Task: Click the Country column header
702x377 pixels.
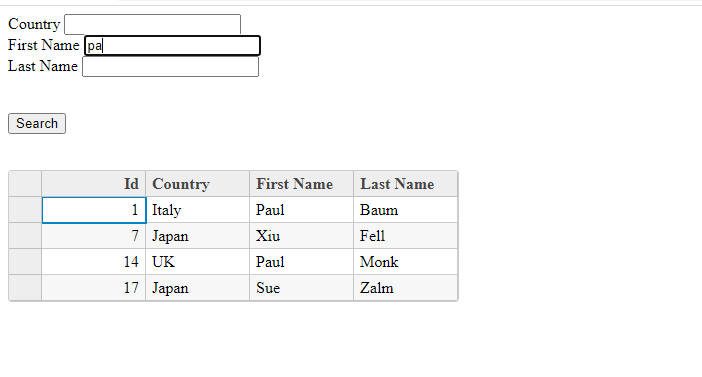Action: point(197,184)
